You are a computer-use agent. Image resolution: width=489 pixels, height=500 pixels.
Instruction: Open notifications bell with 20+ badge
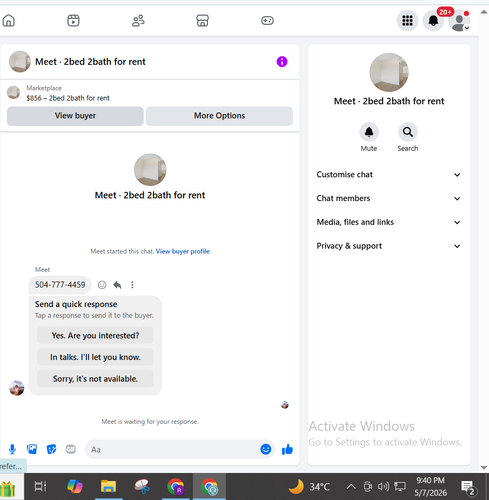(x=433, y=21)
